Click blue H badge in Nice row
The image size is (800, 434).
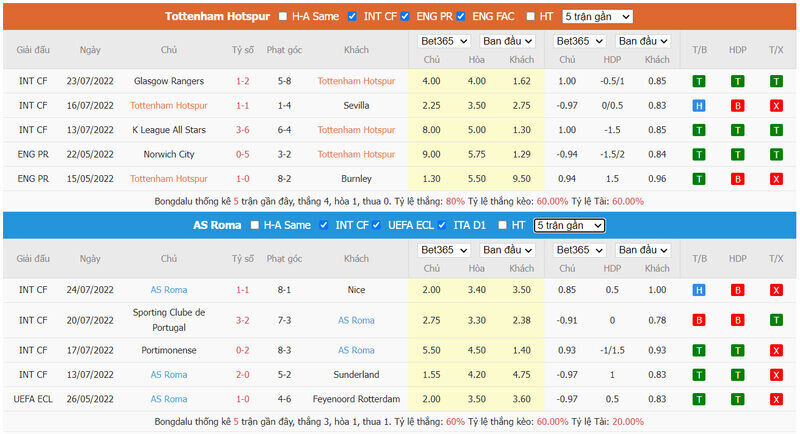[x=699, y=290]
